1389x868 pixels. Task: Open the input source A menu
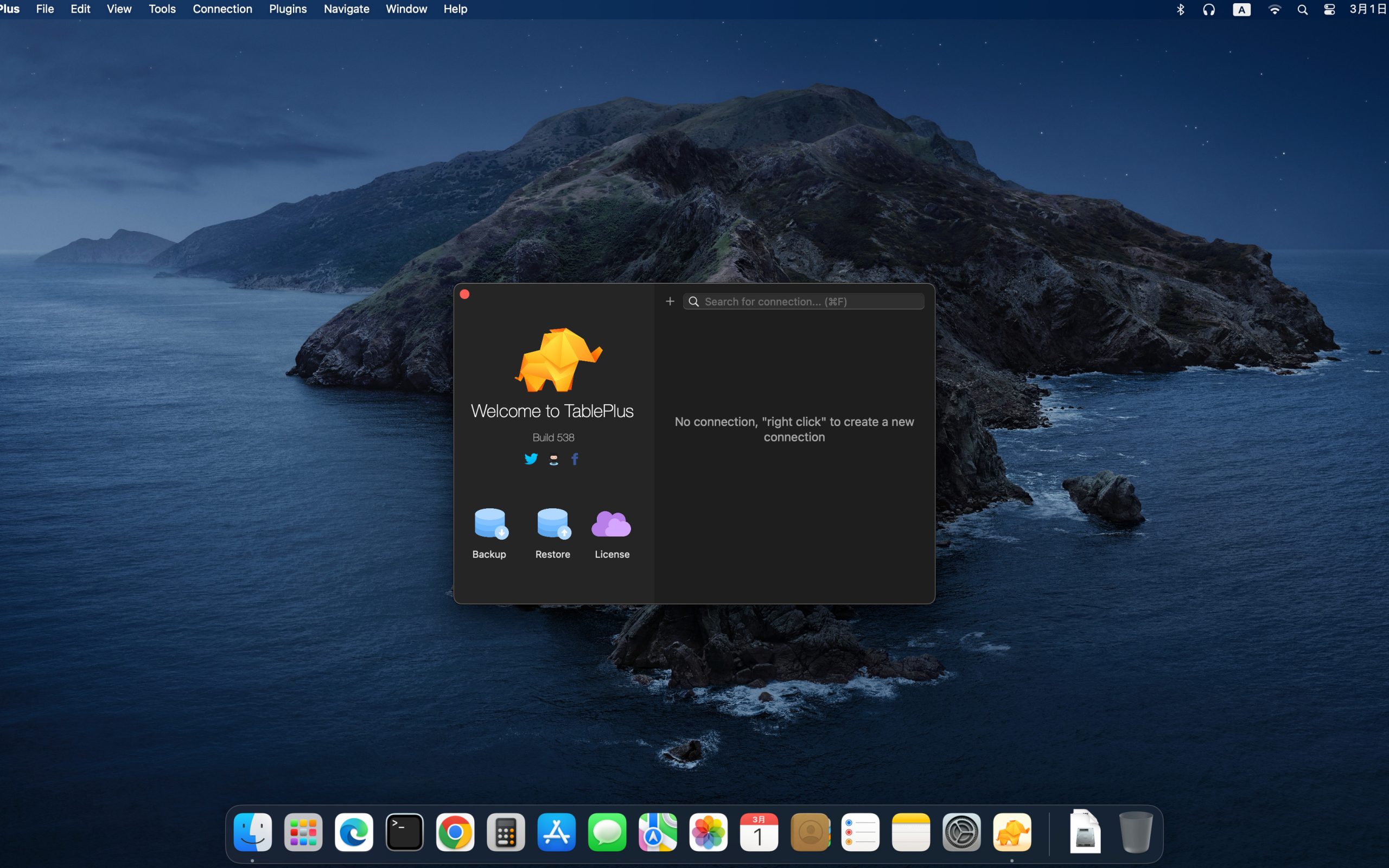pyautogui.click(x=1241, y=10)
